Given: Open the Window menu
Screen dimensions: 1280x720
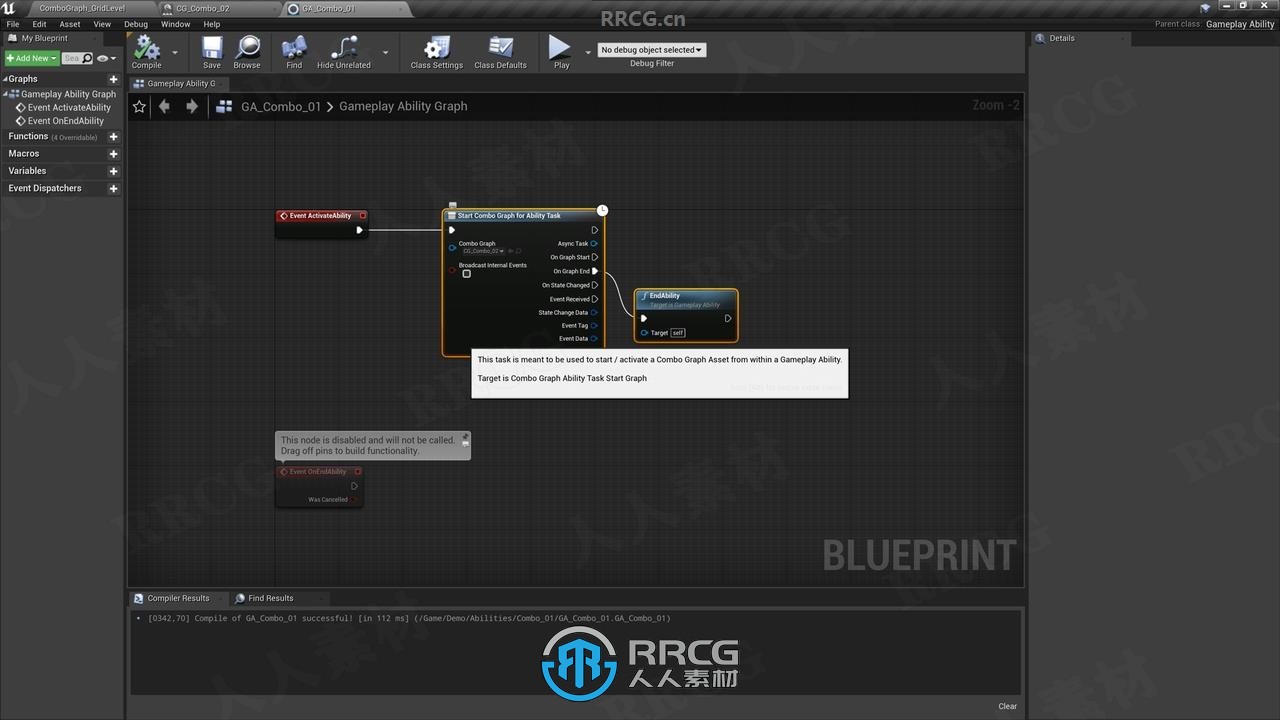Looking at the screenshot, I should click(x=175, y=24).
